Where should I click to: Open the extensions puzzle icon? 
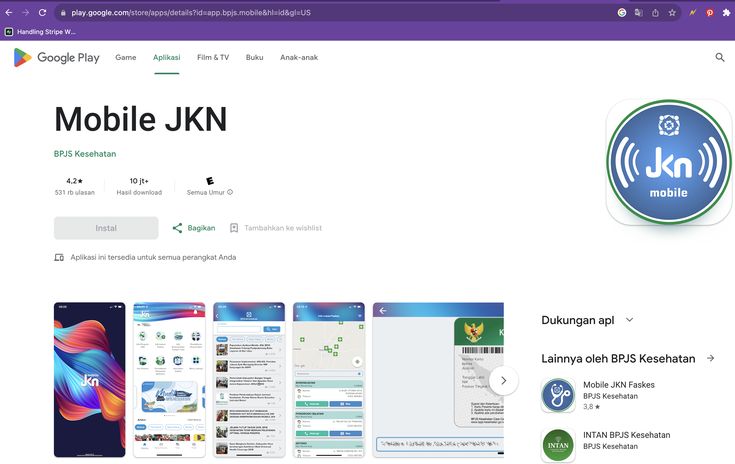point(726,13)
